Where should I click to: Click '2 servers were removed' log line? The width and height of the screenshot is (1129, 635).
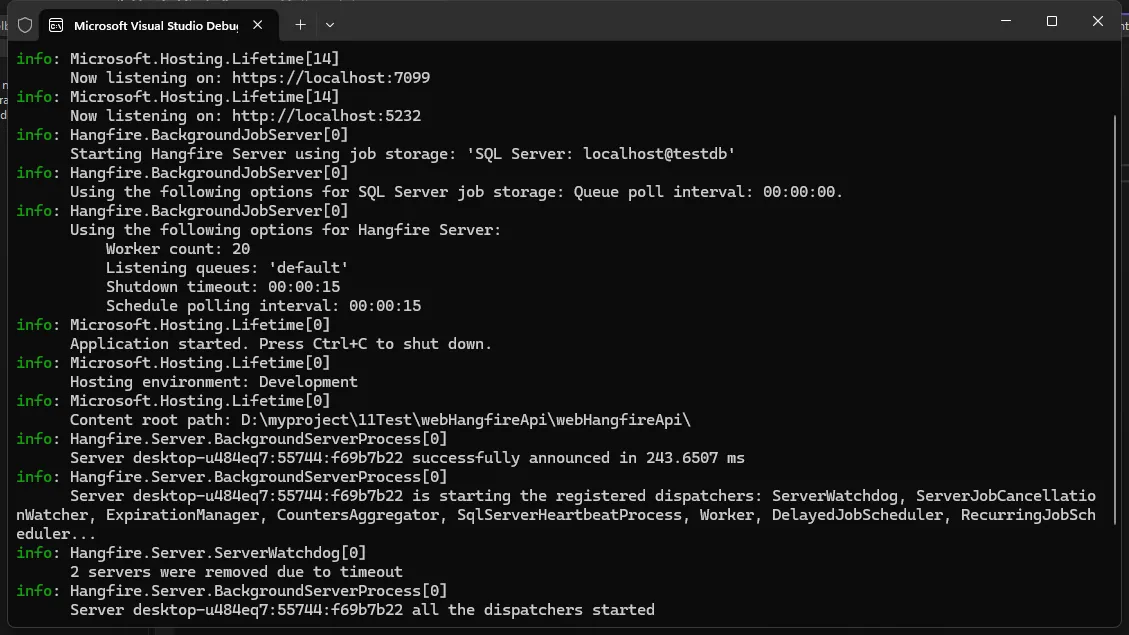click(x=236, y=572)
